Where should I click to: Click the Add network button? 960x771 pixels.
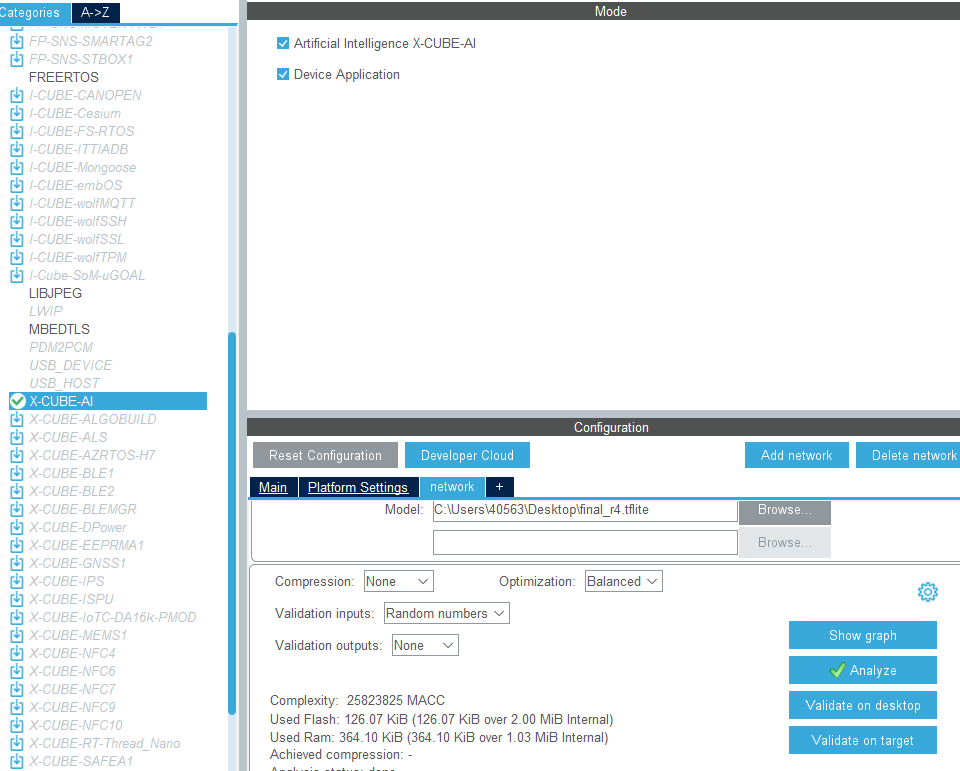pos(797,455)
